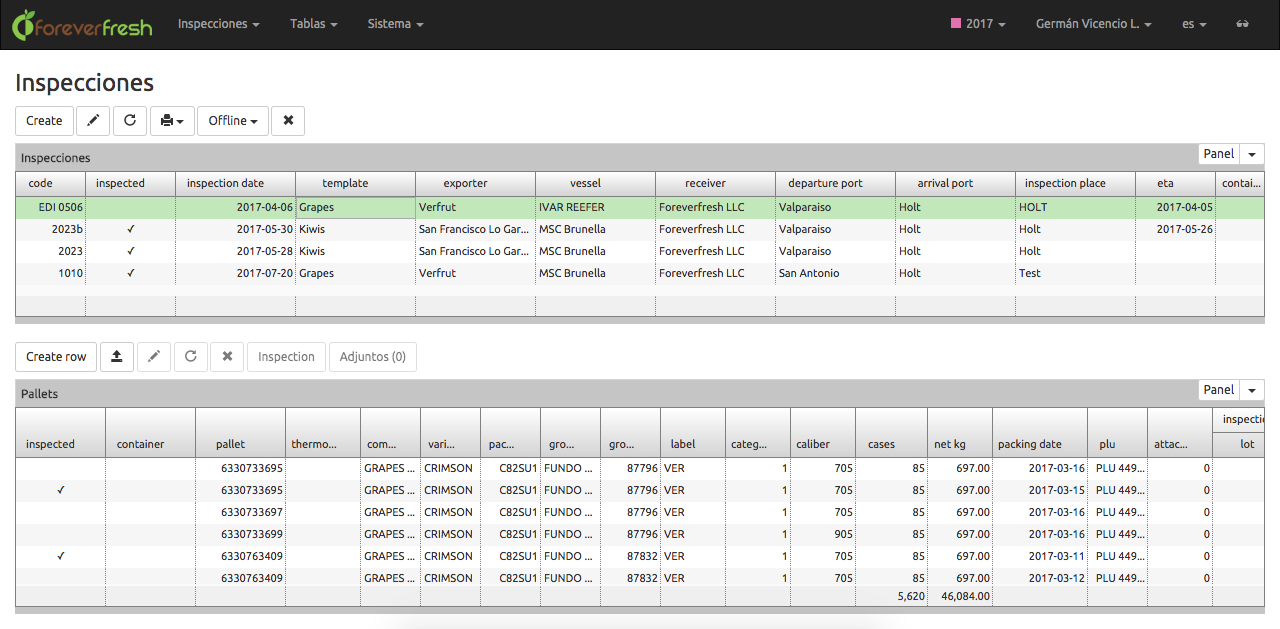Sort by template column header
Screen dimensions: 1280x629
[355, 184]
